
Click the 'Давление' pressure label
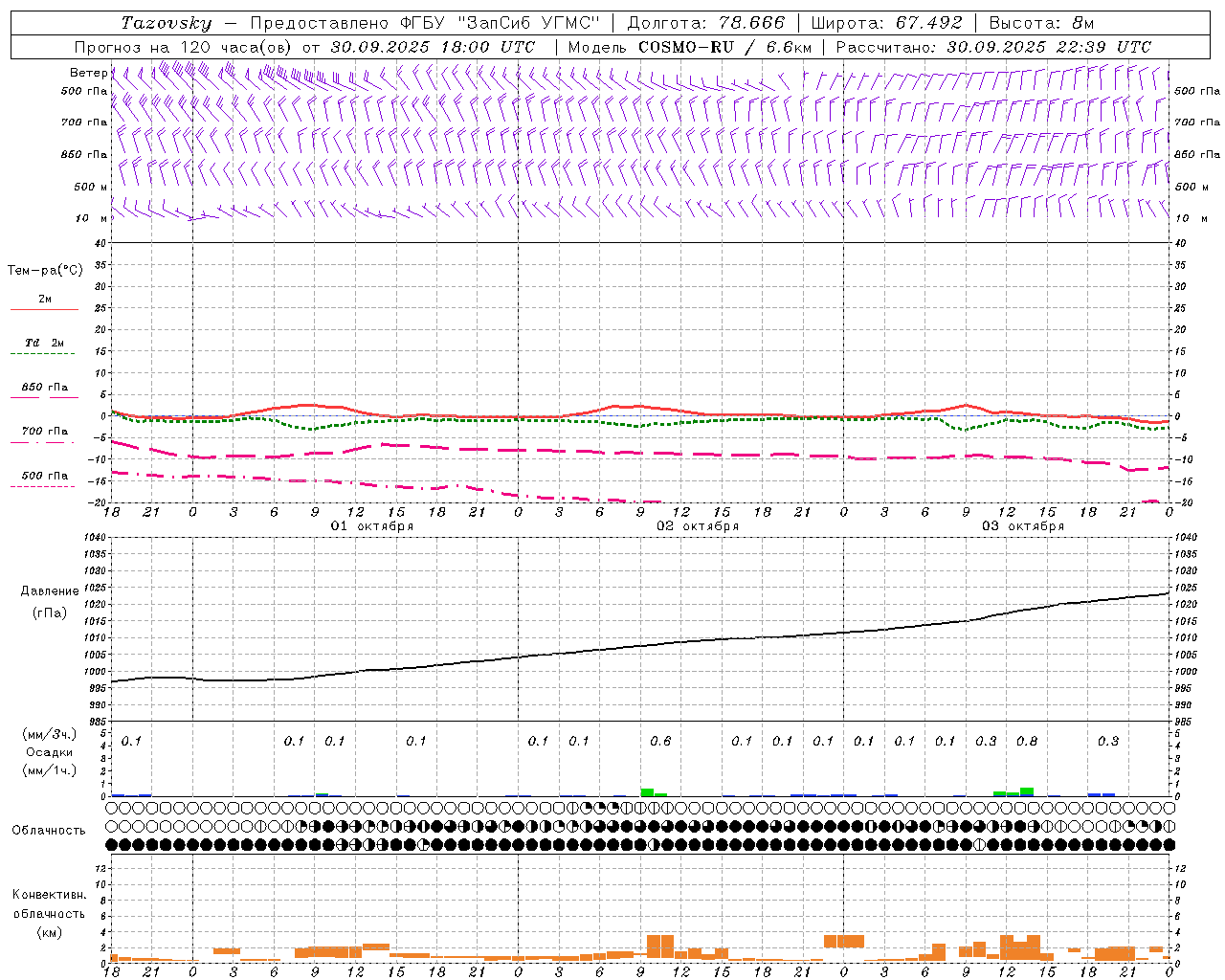click(48, 591)
